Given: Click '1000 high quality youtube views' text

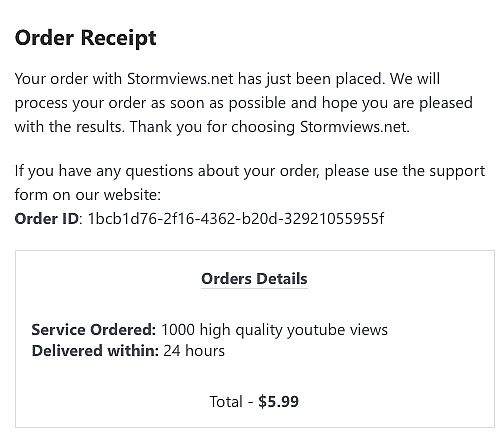Looking at the screenshot, I should [275, 331].
